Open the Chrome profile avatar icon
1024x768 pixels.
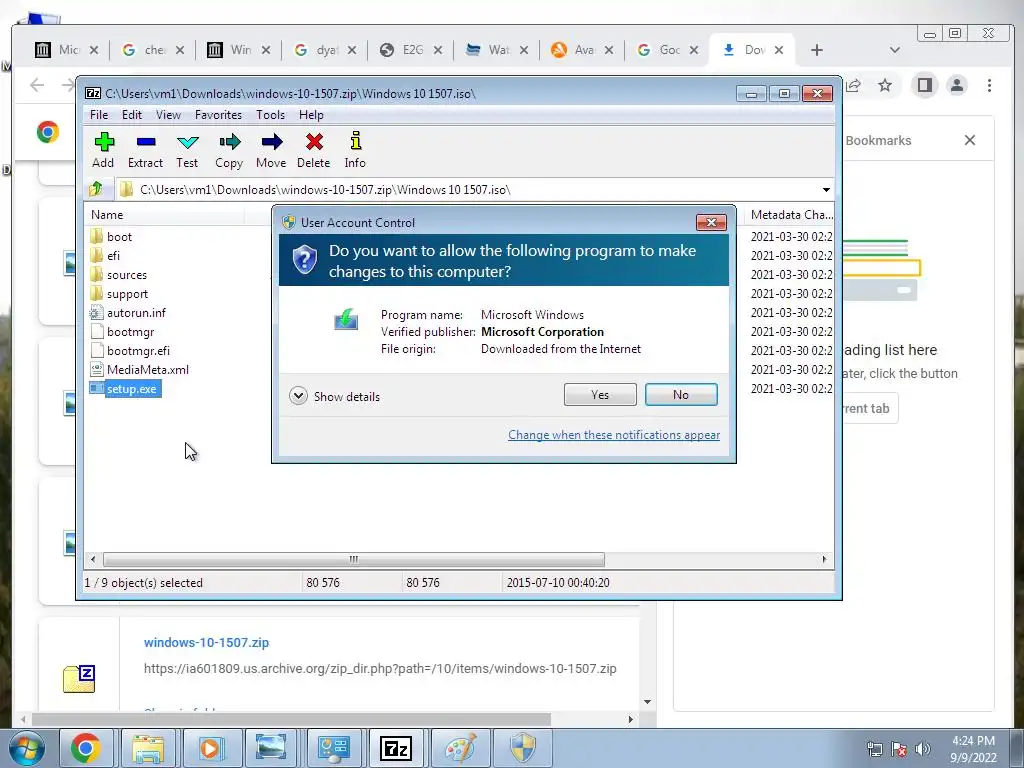[x=957, y=86]
